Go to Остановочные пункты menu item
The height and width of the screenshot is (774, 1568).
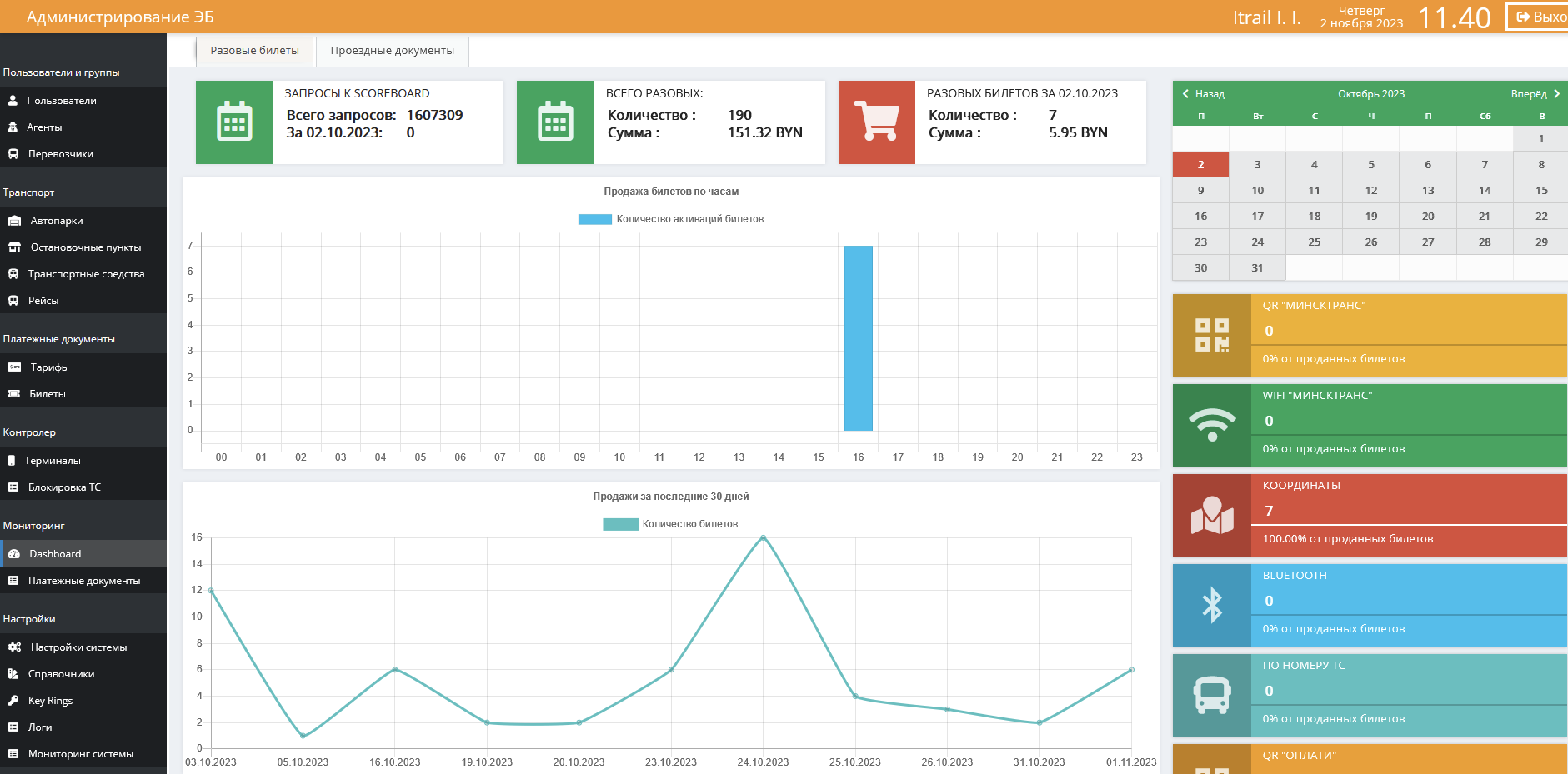[83, 247]
